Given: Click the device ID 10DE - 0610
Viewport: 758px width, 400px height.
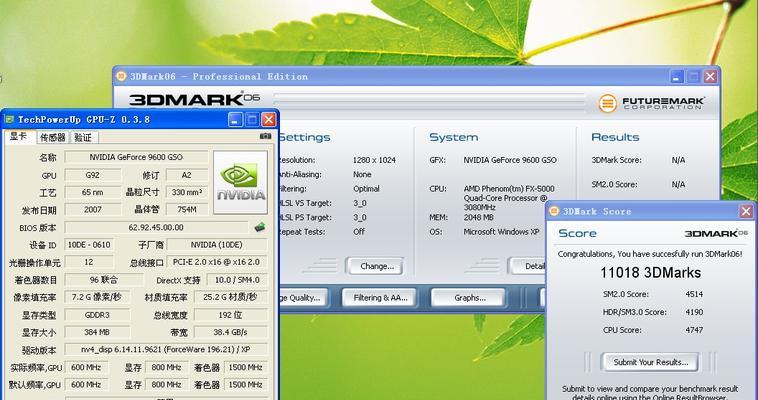Looking at the screenshot, I should coord(89,245).
